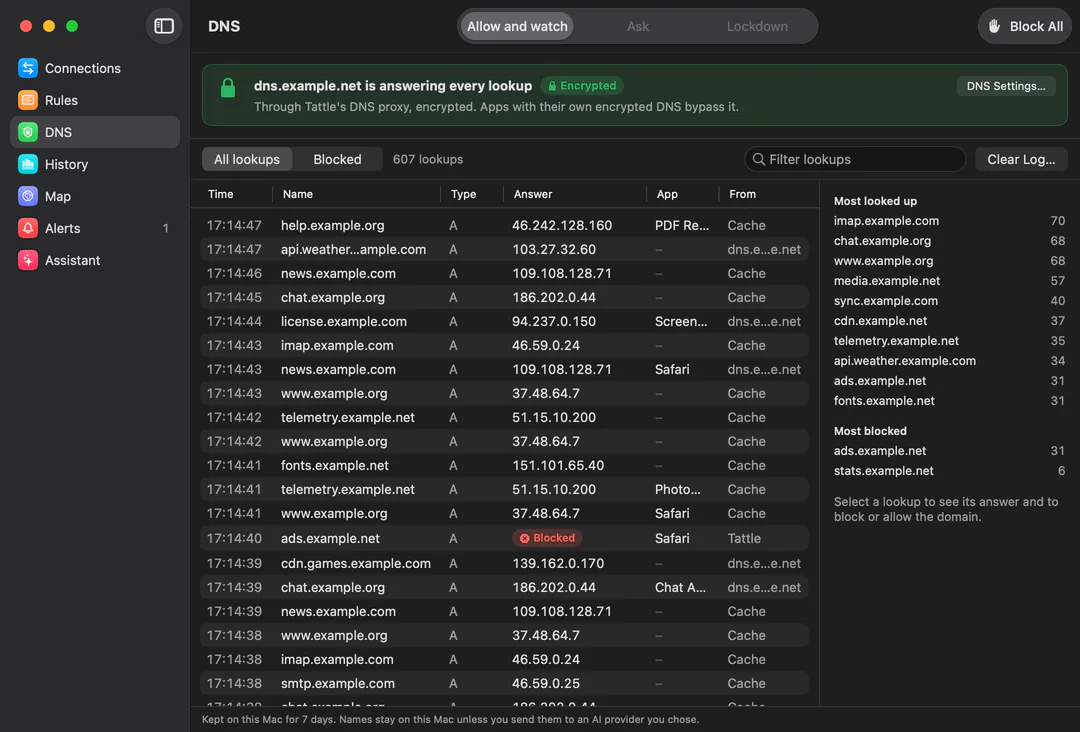The width and height of the screenshot is (1080, 732).
Task: Click answer 94.237.0.150
Action: (x=554, y=322)
